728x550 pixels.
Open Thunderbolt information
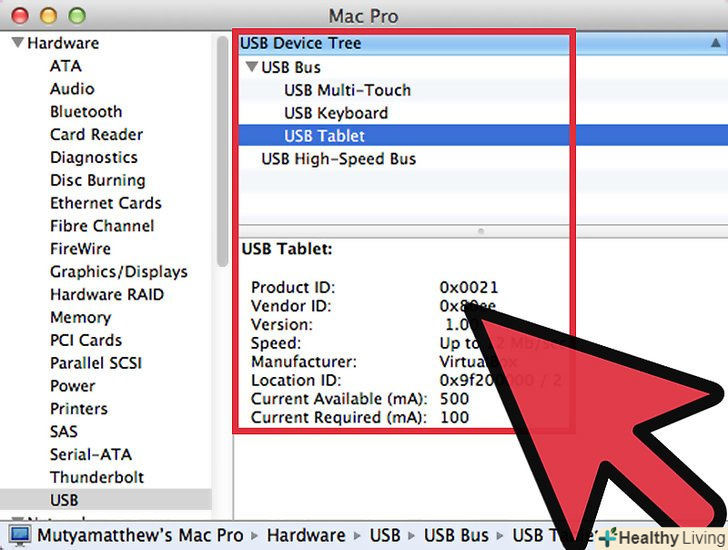point(97,477)
